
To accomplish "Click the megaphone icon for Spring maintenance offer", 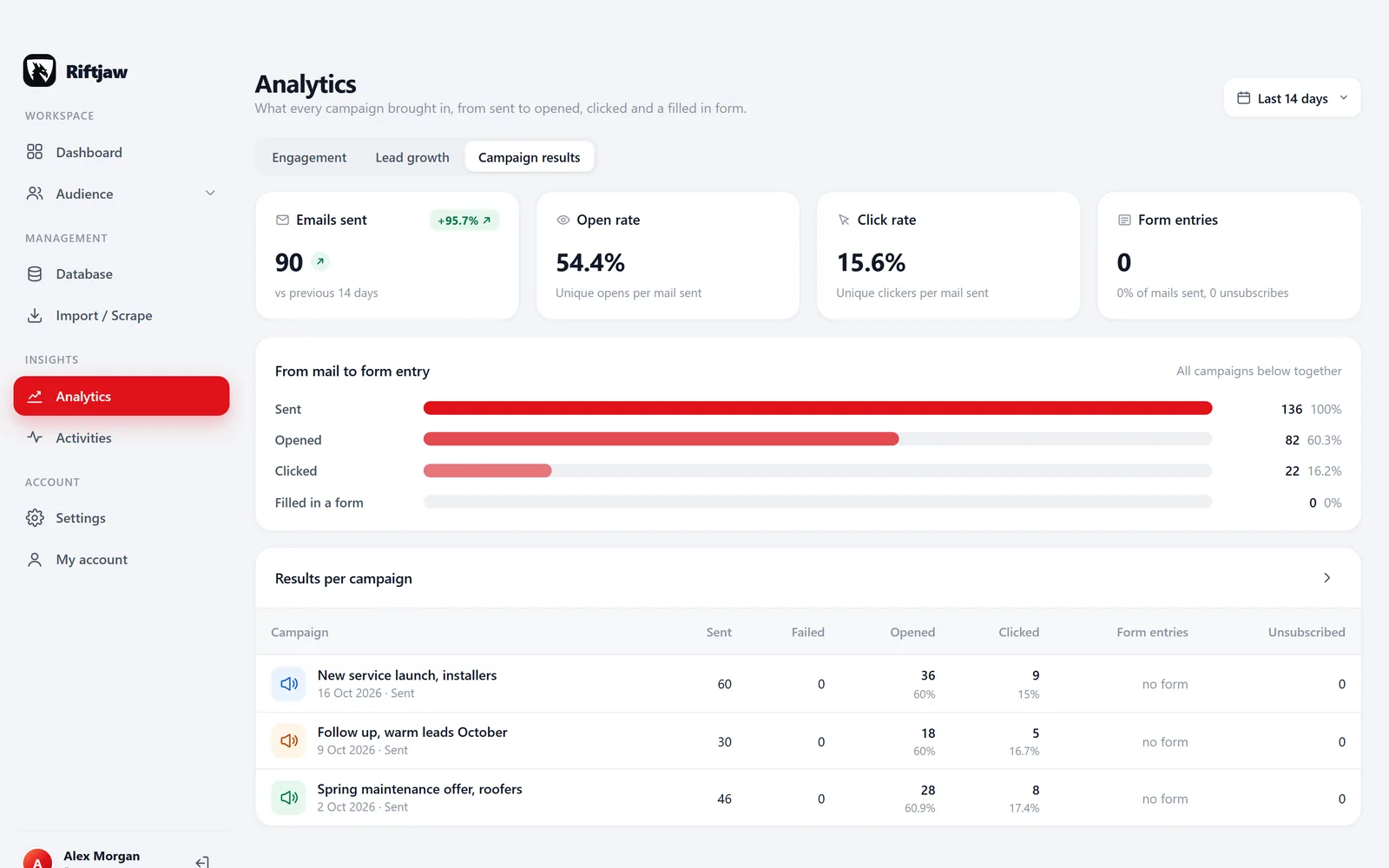I will tap(288, 798).
